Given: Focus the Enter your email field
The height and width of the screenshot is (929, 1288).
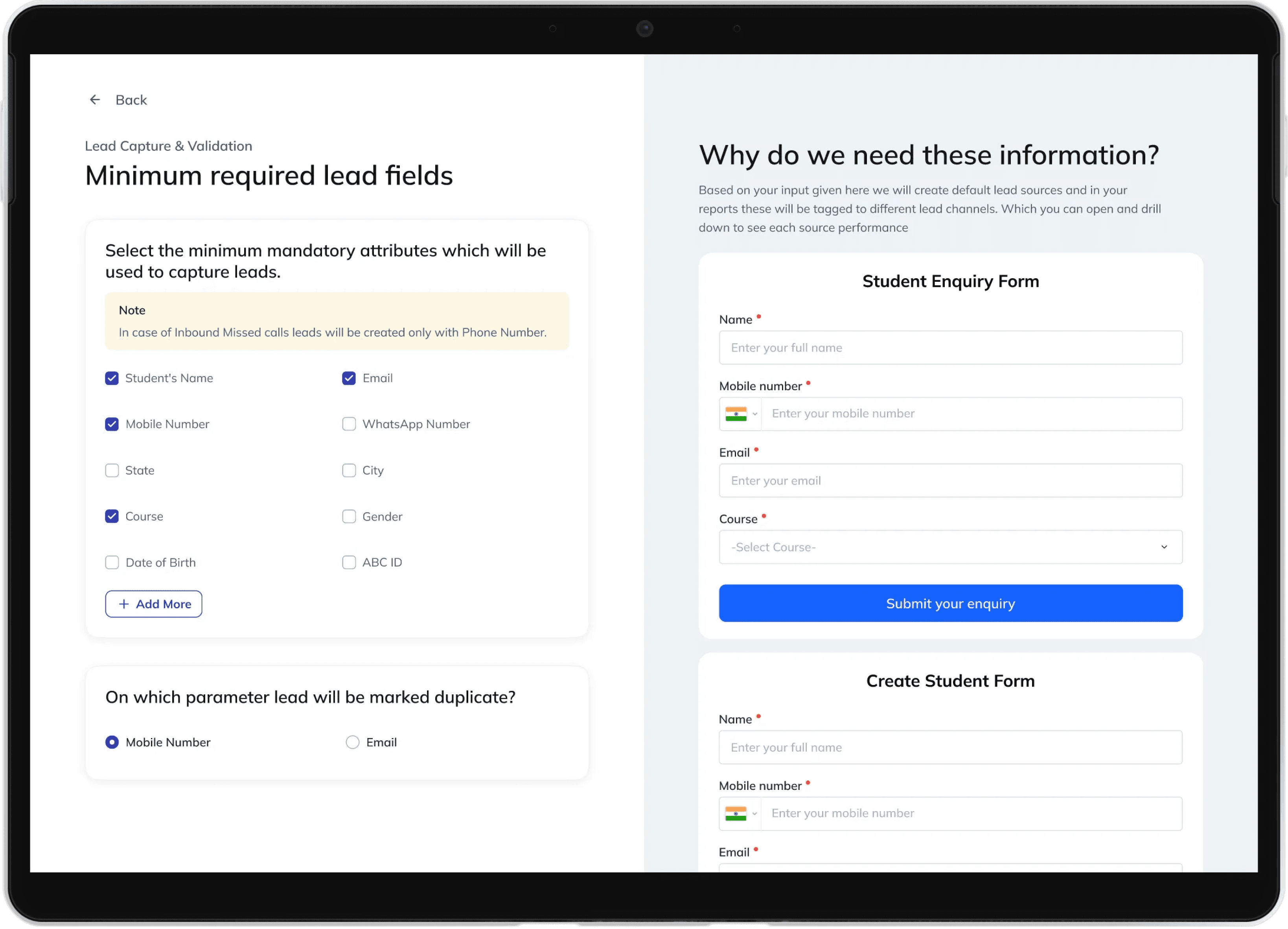Looking at the screenshot, I should 950,481.
